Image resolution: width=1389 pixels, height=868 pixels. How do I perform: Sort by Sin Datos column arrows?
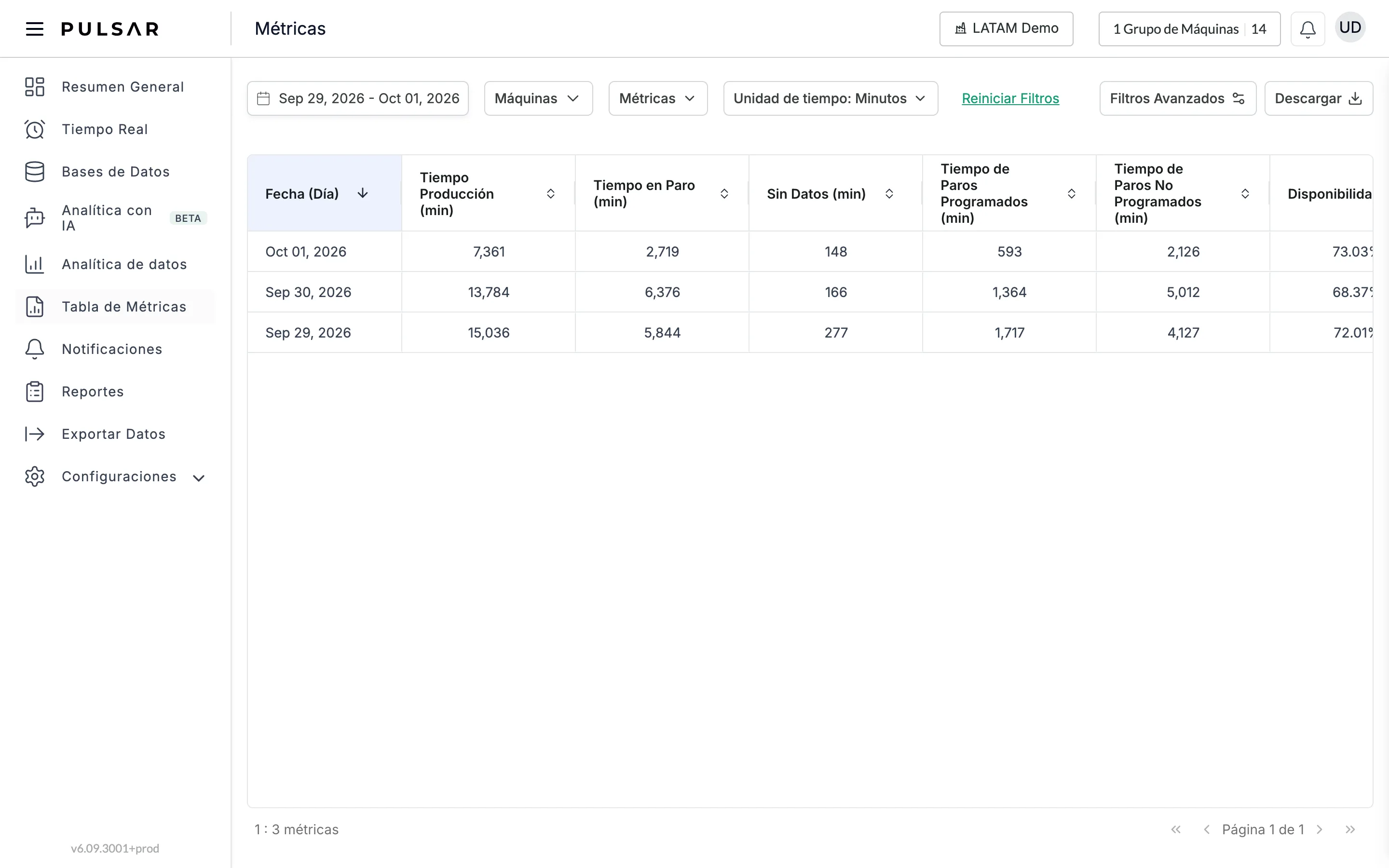(889, 193)
